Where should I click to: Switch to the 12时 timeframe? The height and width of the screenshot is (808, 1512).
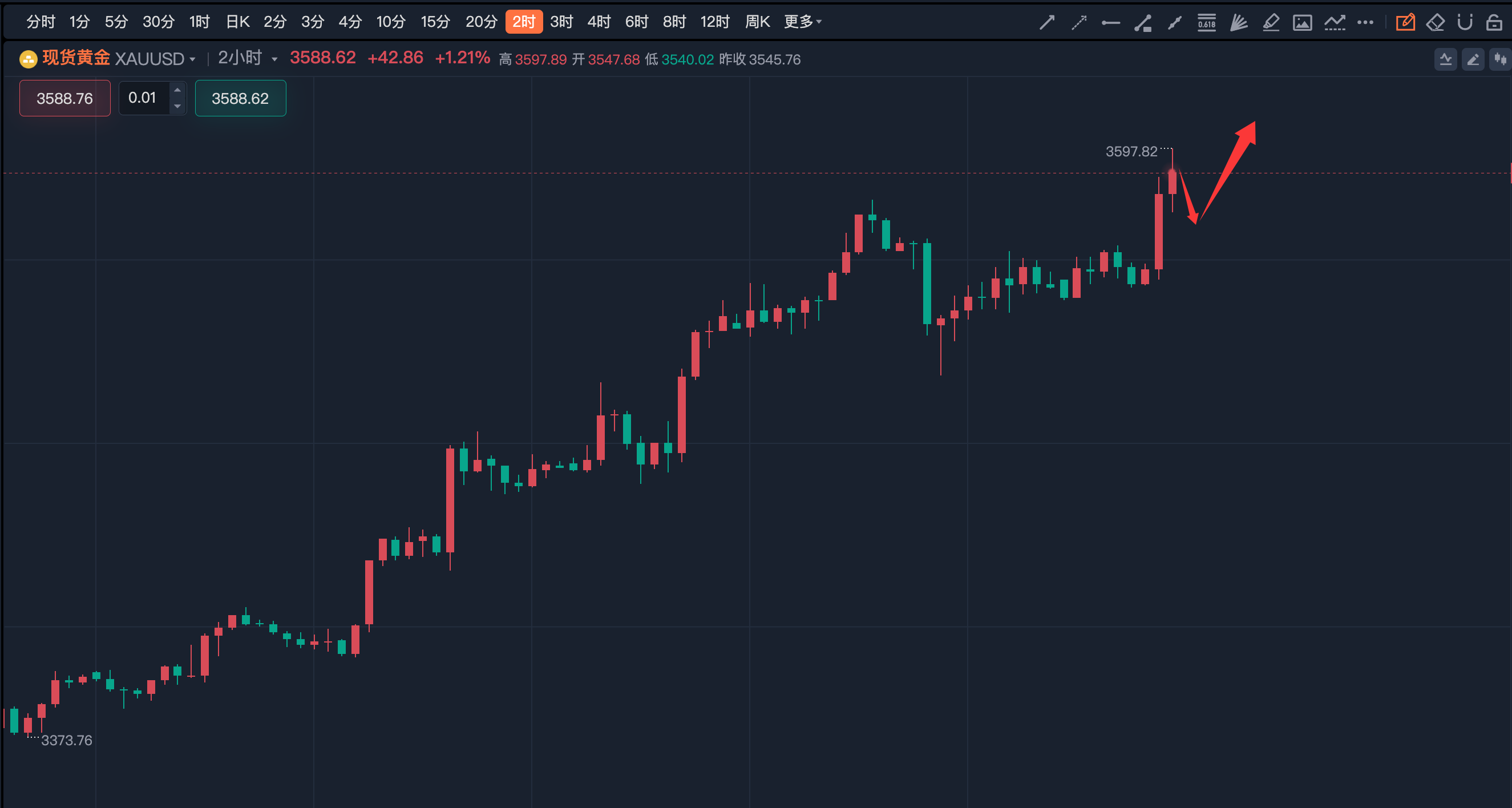715,22
